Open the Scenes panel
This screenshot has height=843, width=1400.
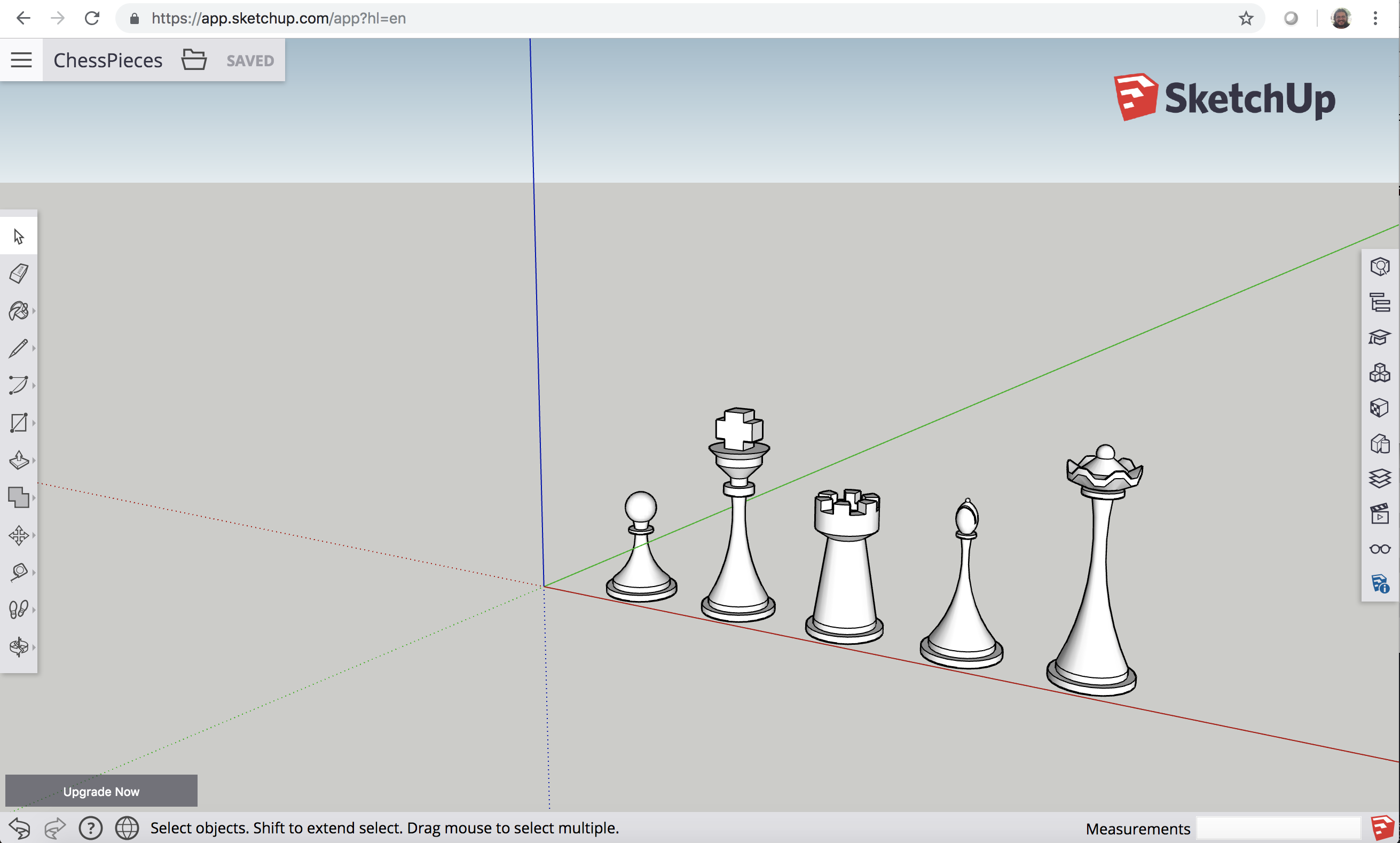click(x=1380, y=514)
